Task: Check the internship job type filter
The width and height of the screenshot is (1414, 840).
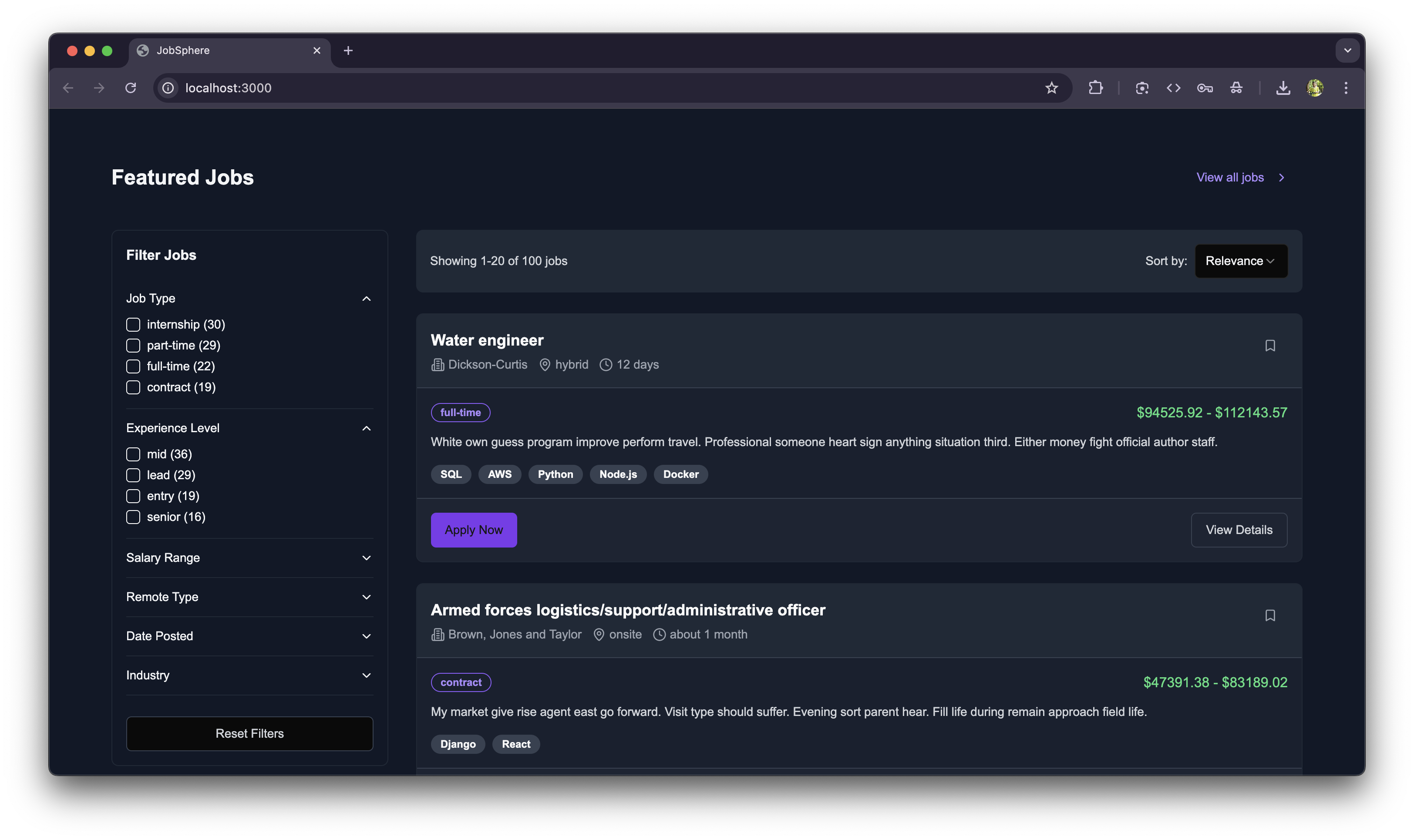Action: [x=133, y=324]
